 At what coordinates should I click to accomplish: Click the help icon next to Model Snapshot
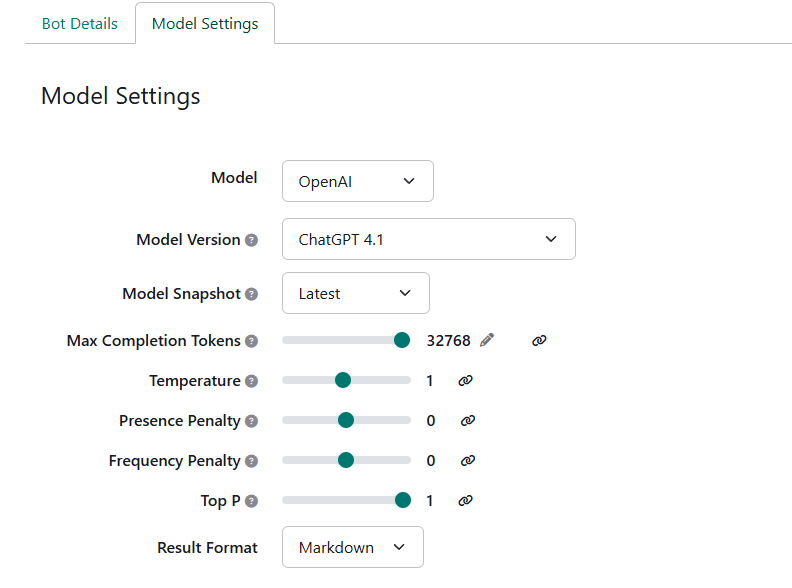[252, 294]
